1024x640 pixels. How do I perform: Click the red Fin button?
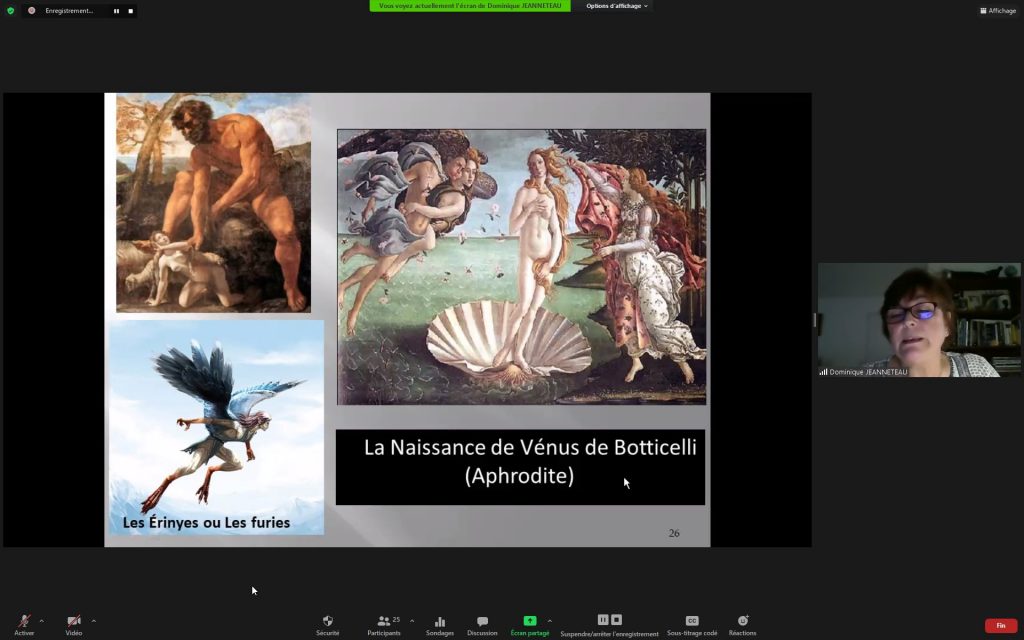[x=1000, y=626]
